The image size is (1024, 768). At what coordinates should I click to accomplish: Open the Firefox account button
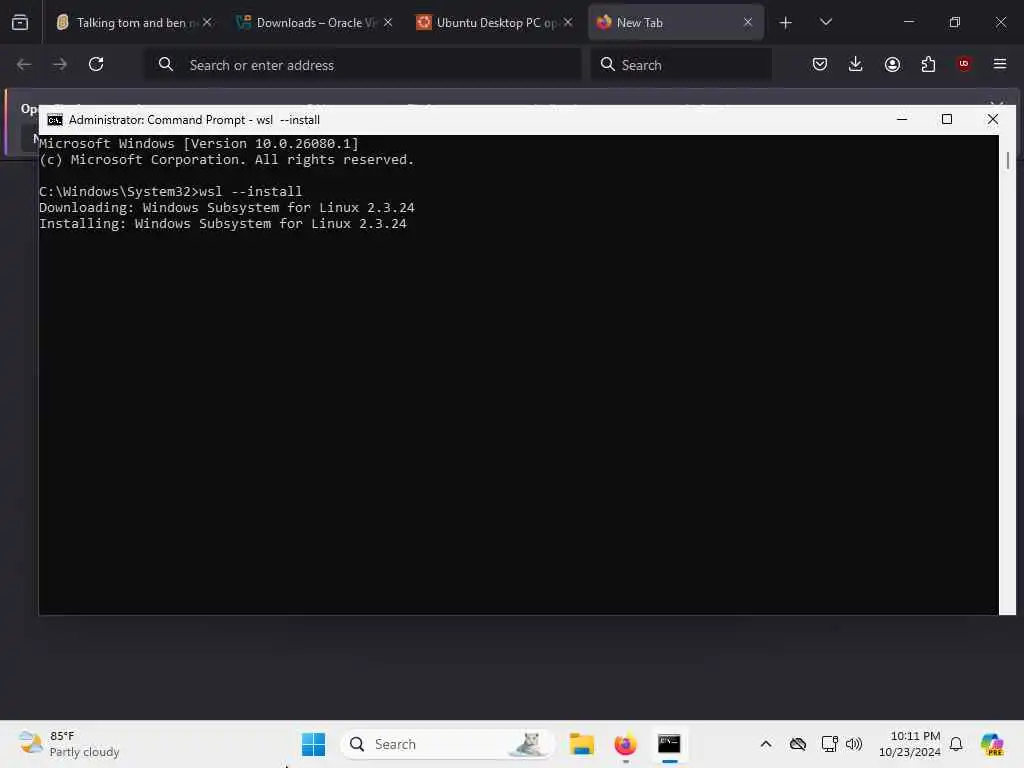[x=892, y=64]
